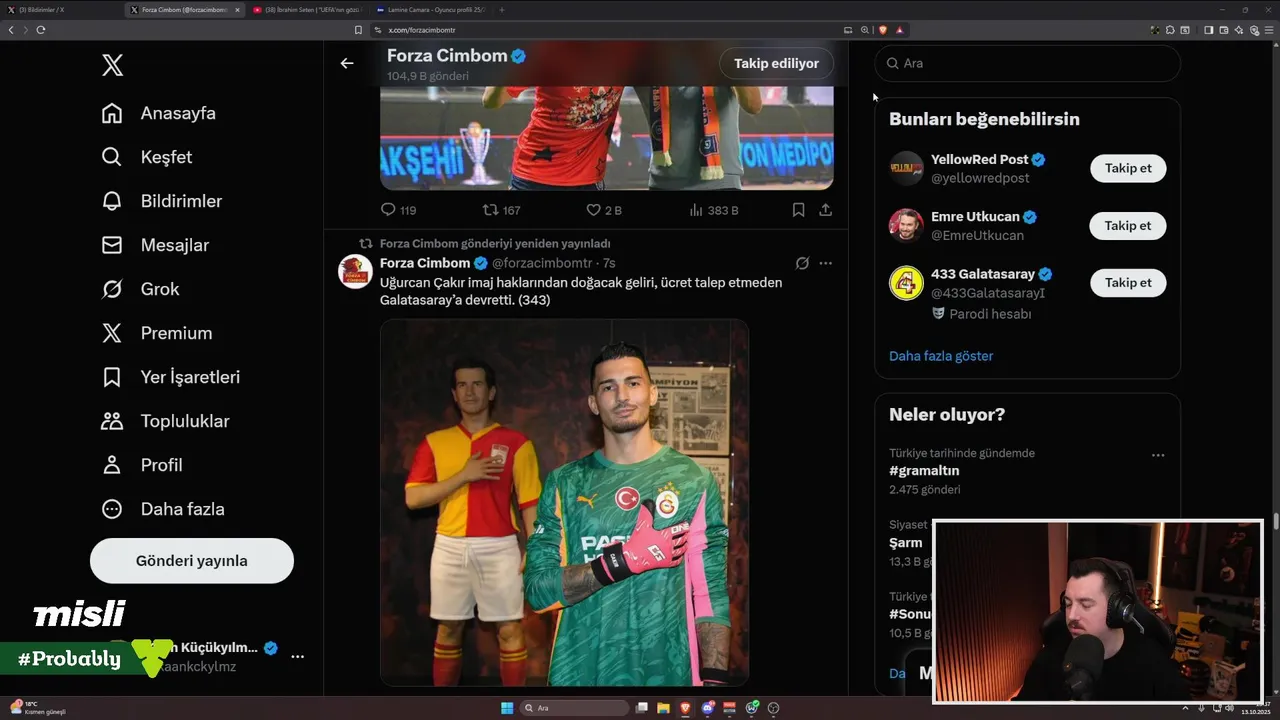This screenshot has width=1280, height=720.
Task: Click Uğurcan Çakır imaj haklarından post text
Action: tap(581, 291)
